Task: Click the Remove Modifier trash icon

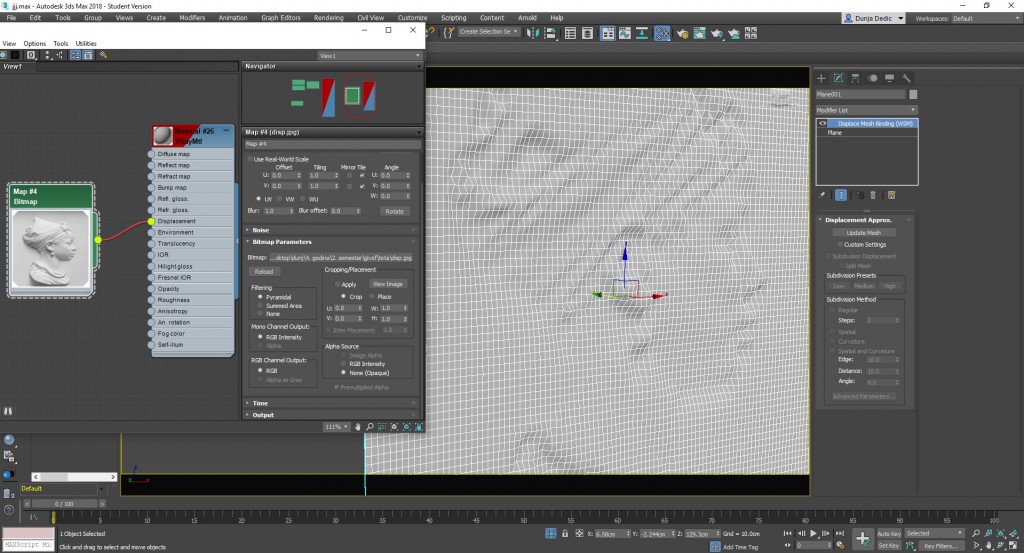Action: (x=873, y=195)
